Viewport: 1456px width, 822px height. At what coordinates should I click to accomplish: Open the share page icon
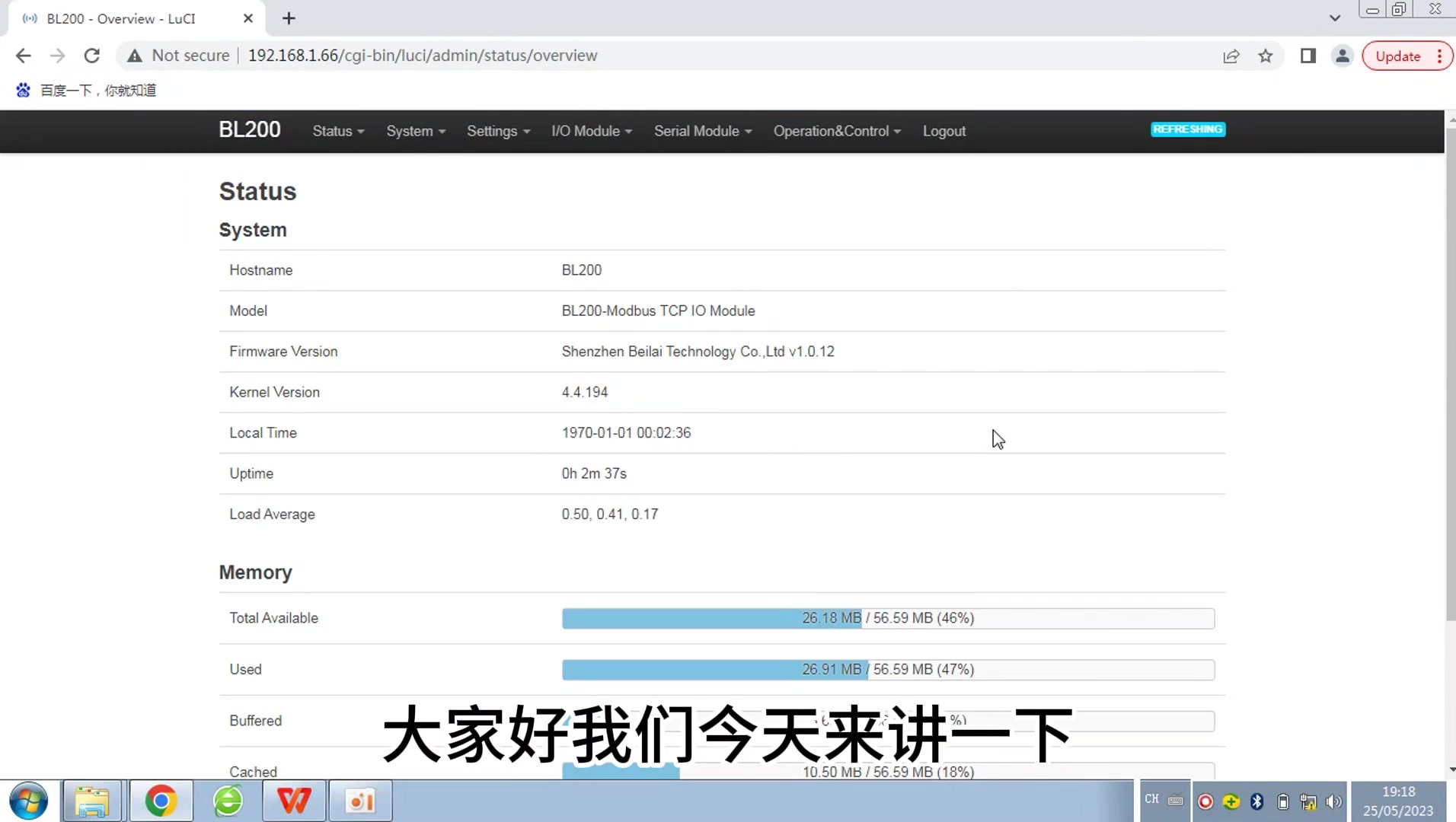tap(1231, 56)
